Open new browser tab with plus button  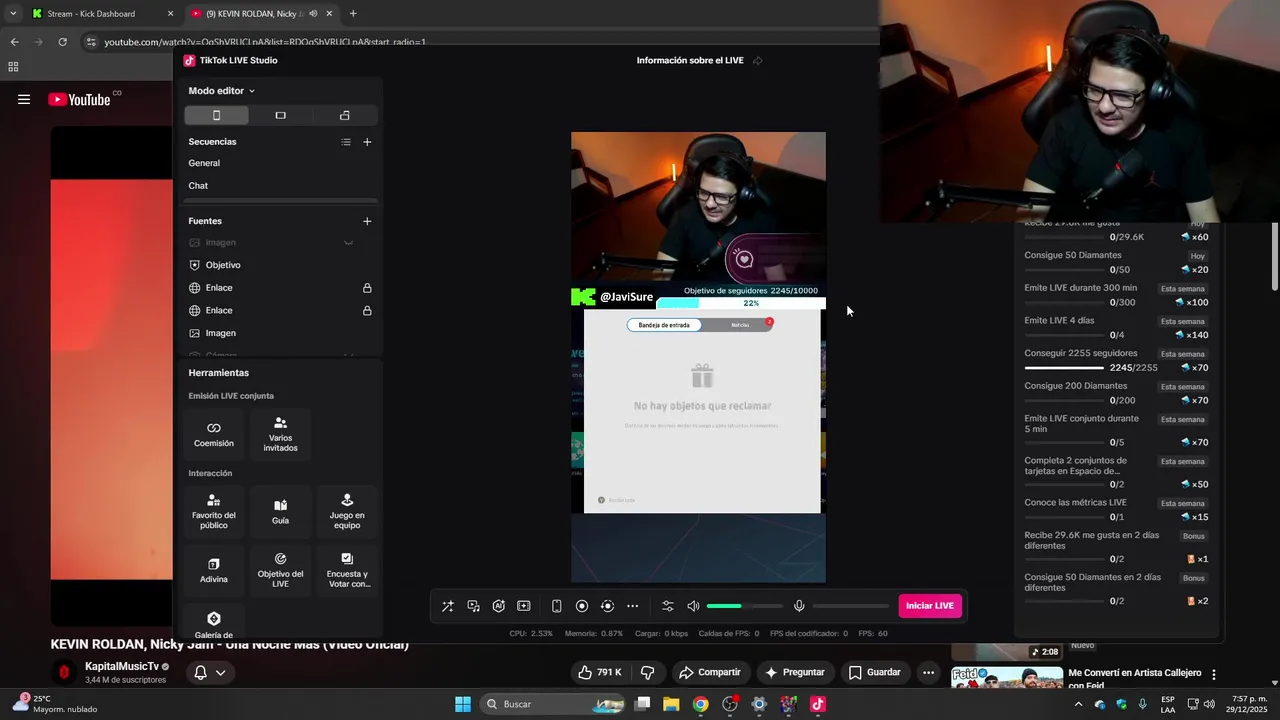pos(353,14)
